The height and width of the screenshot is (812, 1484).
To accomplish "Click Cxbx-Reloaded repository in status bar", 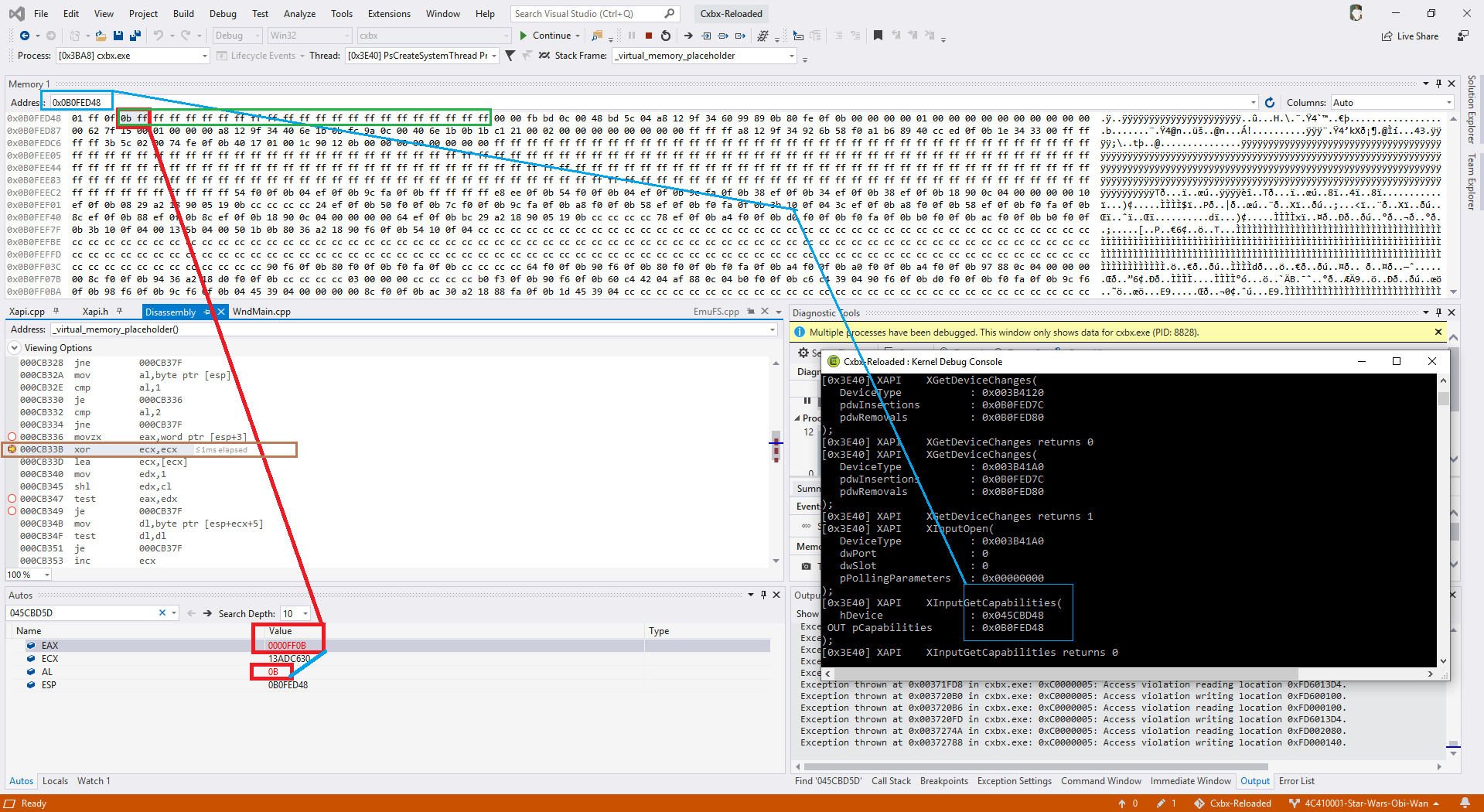I will (1233, 803).
